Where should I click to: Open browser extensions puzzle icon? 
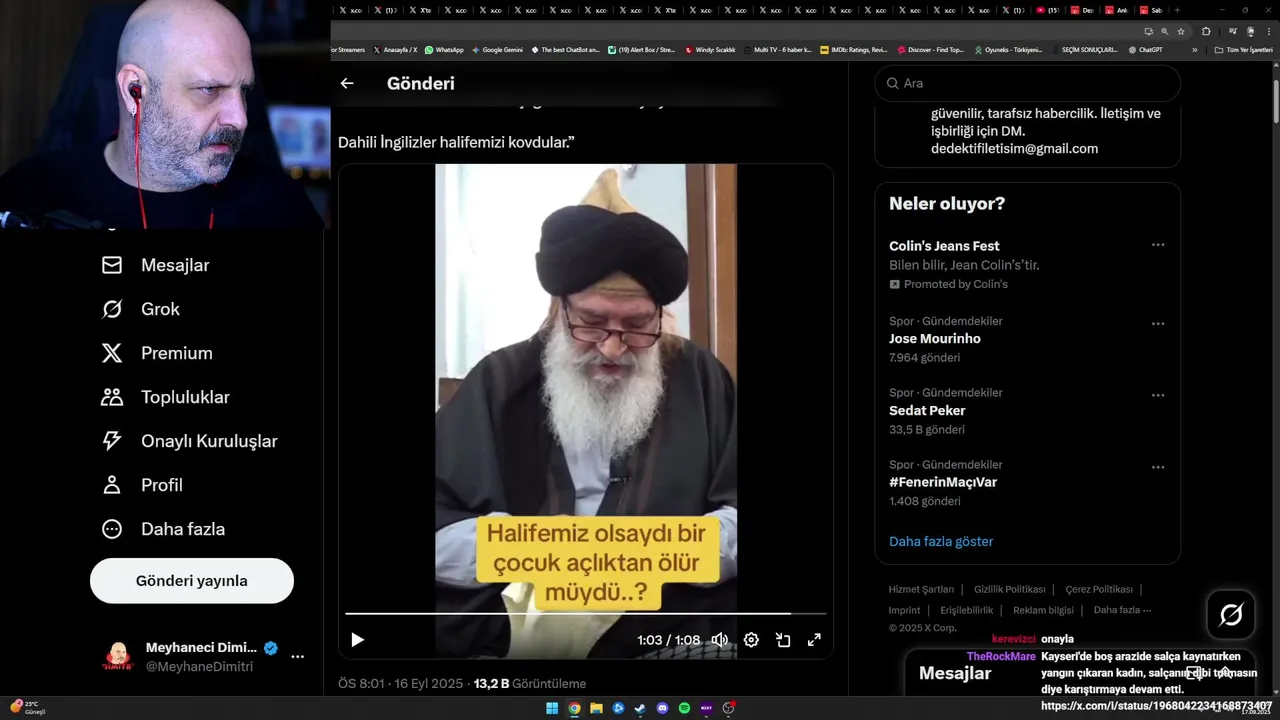(x=1206, y=31)
